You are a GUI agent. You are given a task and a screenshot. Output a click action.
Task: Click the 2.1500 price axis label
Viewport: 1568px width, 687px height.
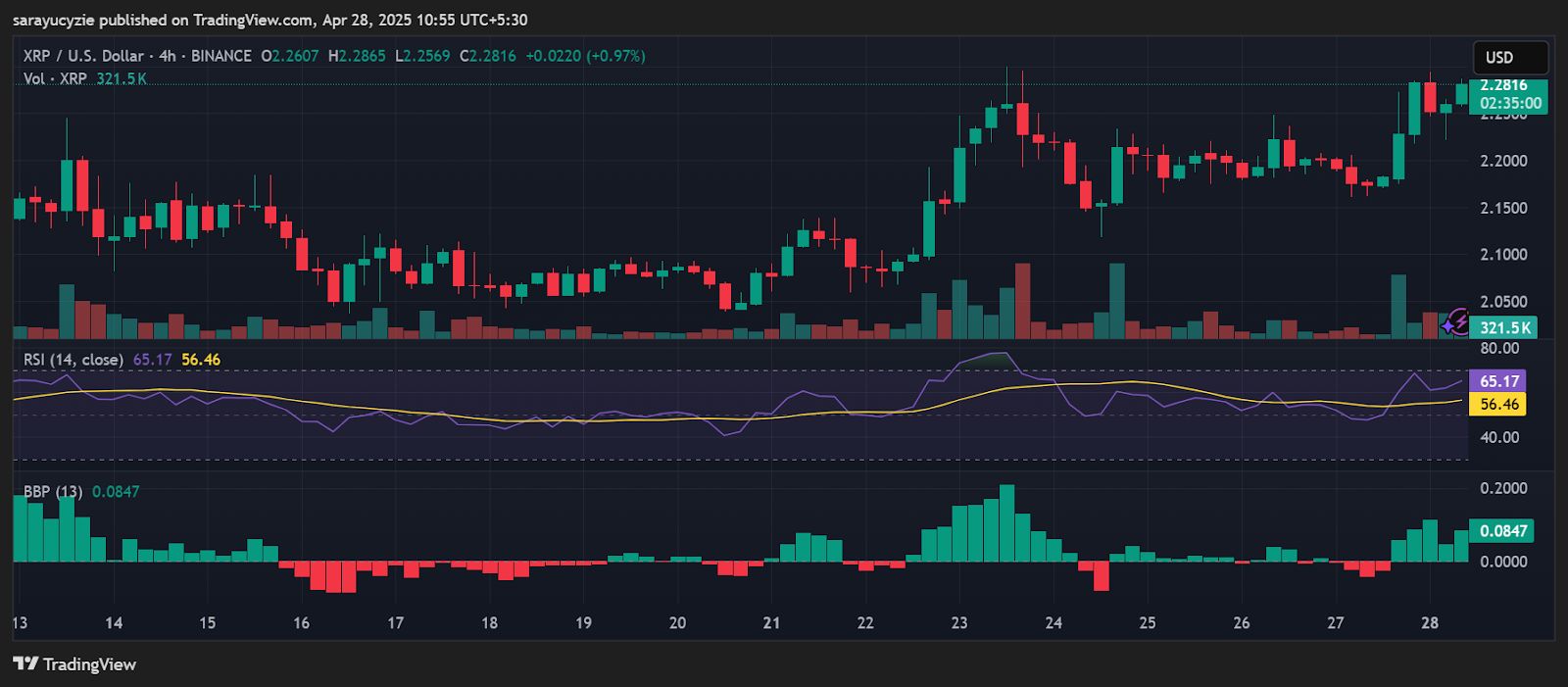click(1503, 208)
